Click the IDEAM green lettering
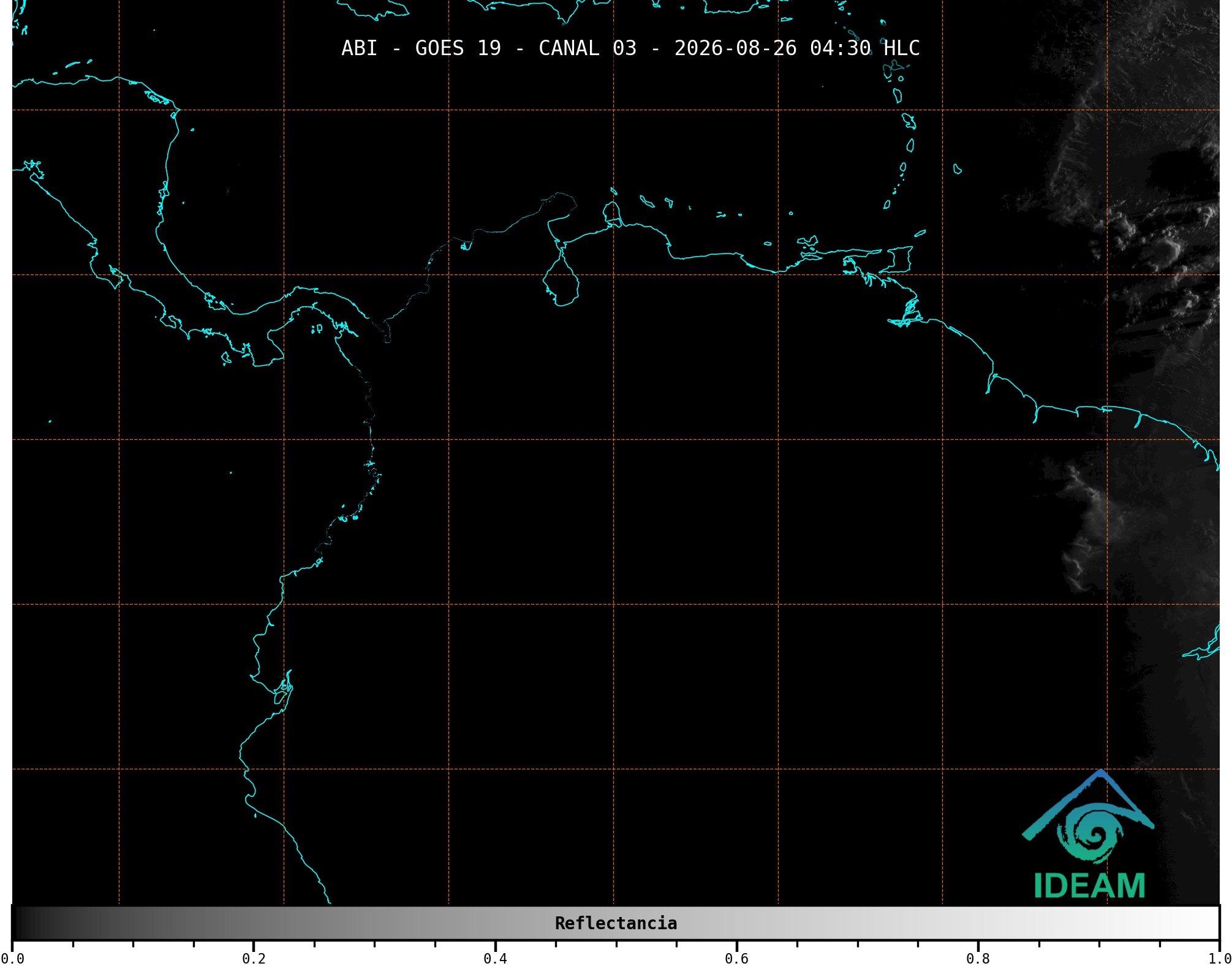The height and width of the screenshot is (966, 1232). tap(1089, 886)
